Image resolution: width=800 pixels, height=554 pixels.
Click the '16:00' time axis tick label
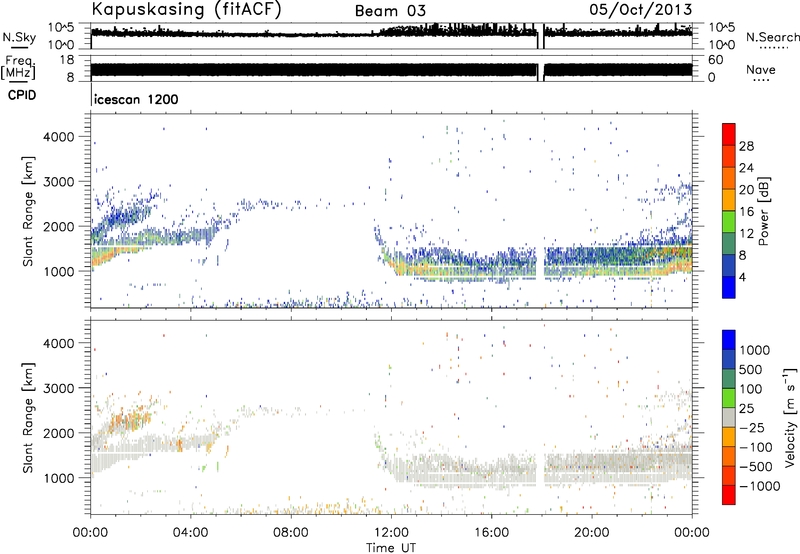tap(491, 533)
